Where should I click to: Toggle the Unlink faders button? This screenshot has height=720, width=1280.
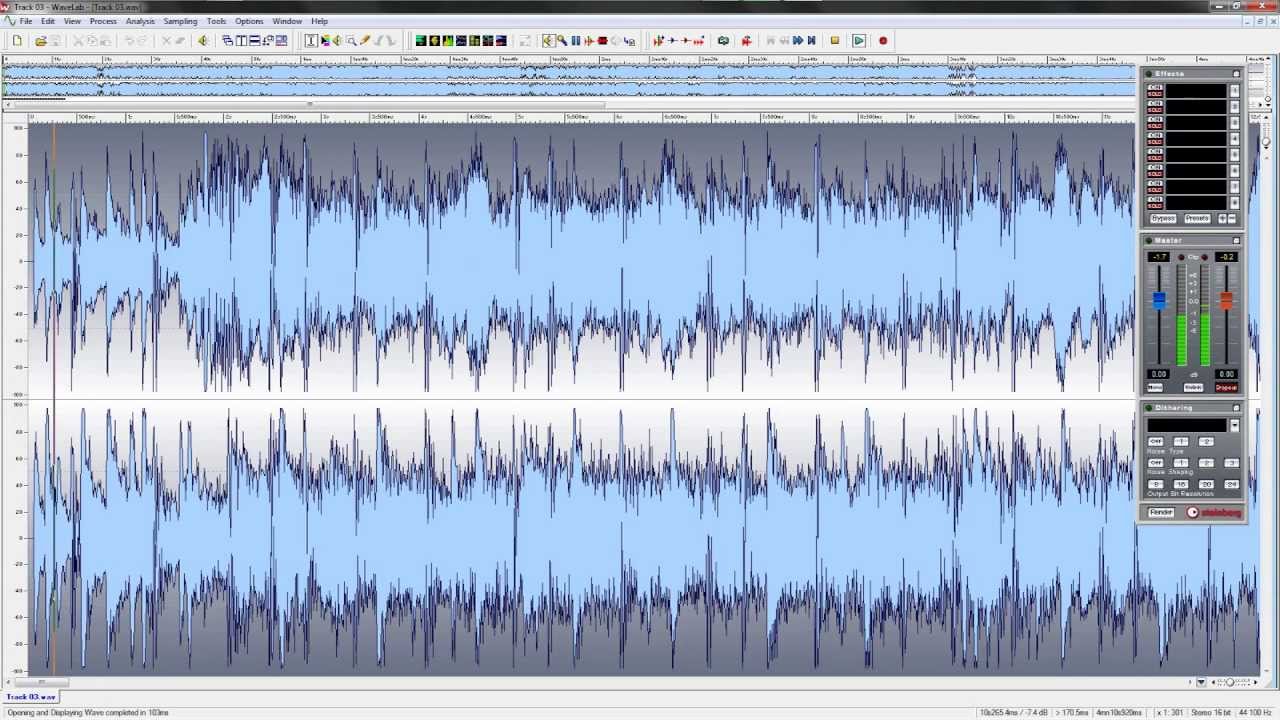coord(1193,387)
